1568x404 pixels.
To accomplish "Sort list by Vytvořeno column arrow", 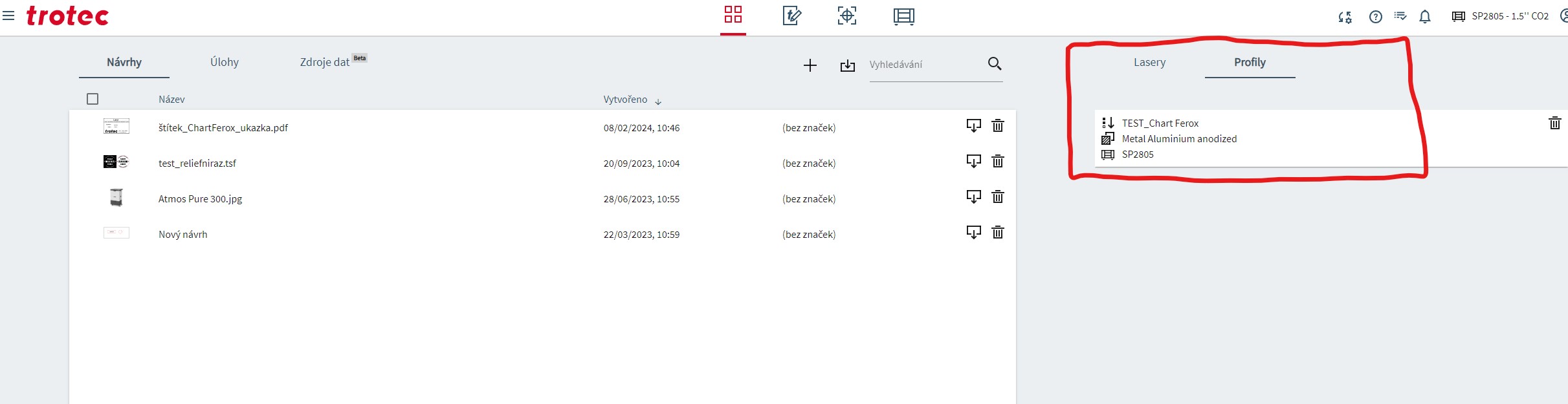I will [x=658, y=101].
